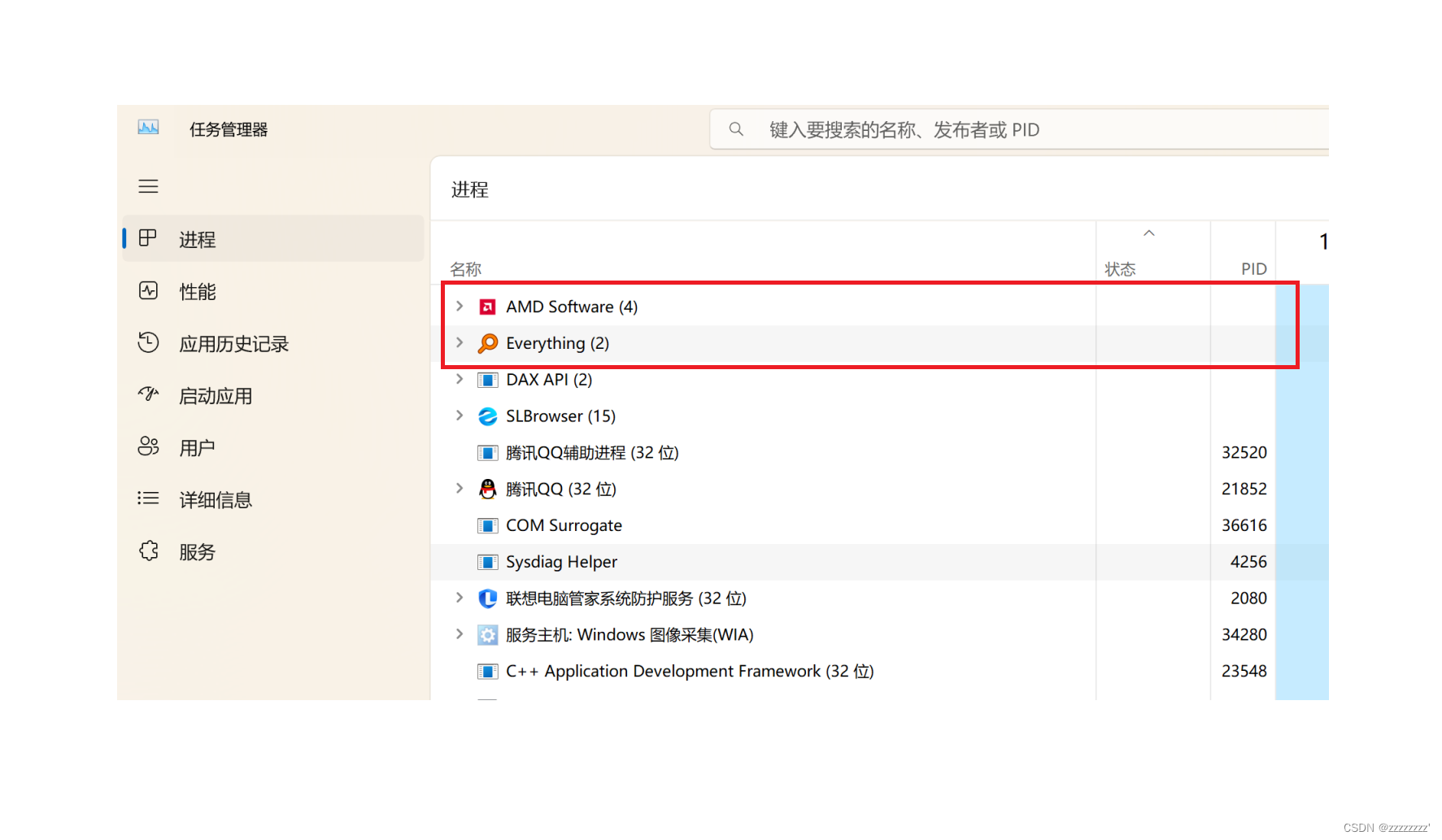This screenshot has height=840, width=1442.
Task: Click the 进程 page heading
Action: pyautogui.click(x=469, y=189)
